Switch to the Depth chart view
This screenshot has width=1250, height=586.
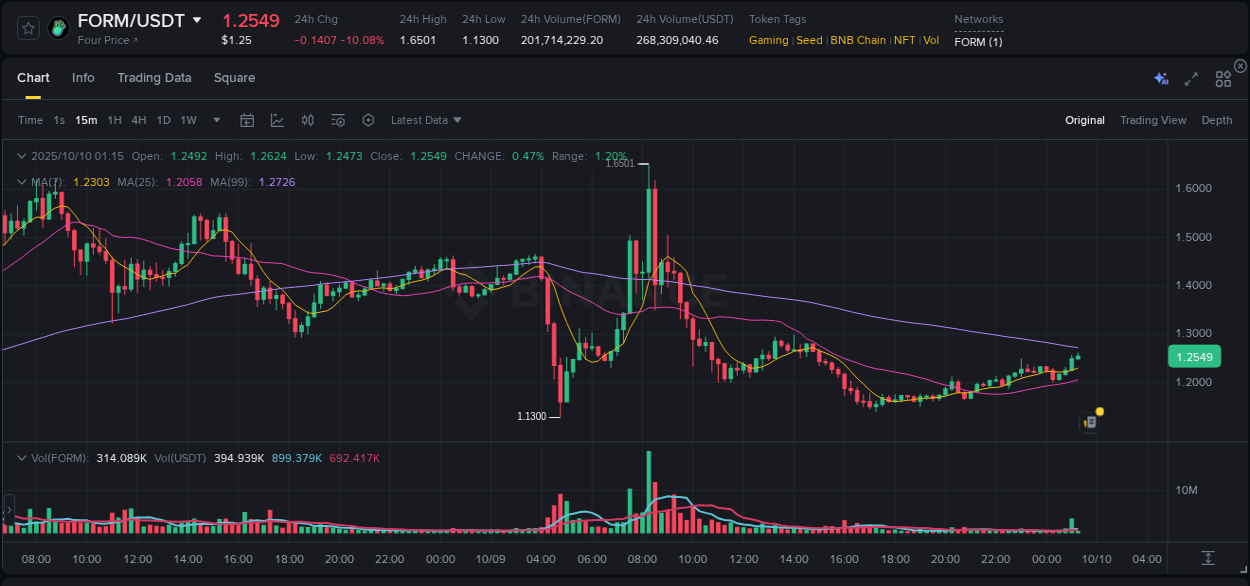[x=1217, y=120]
